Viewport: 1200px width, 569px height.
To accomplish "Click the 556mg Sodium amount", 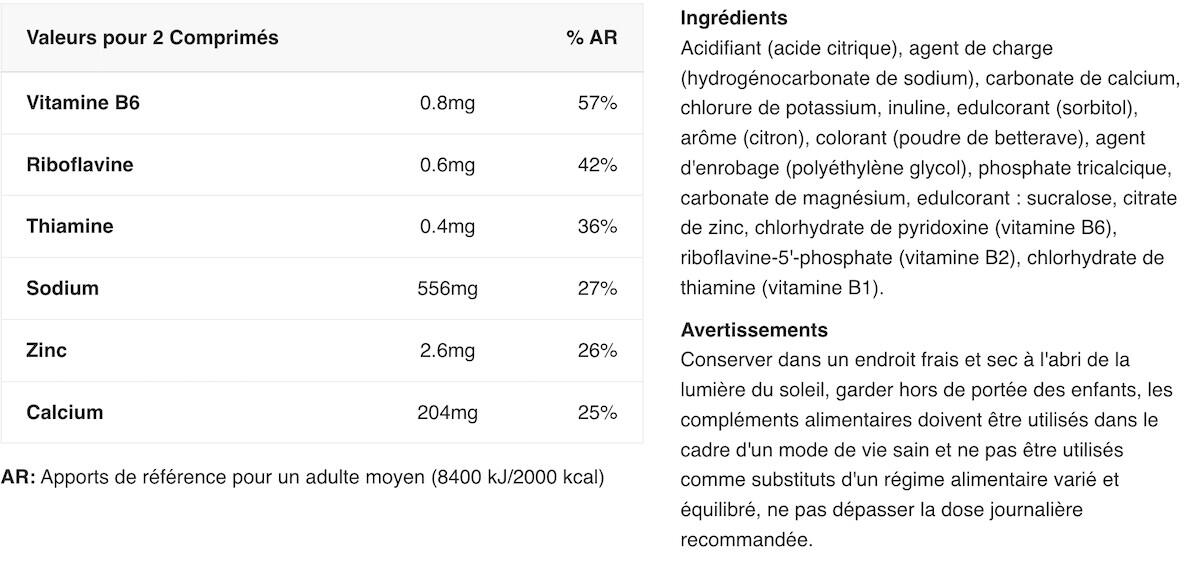I will pos(447,289).
